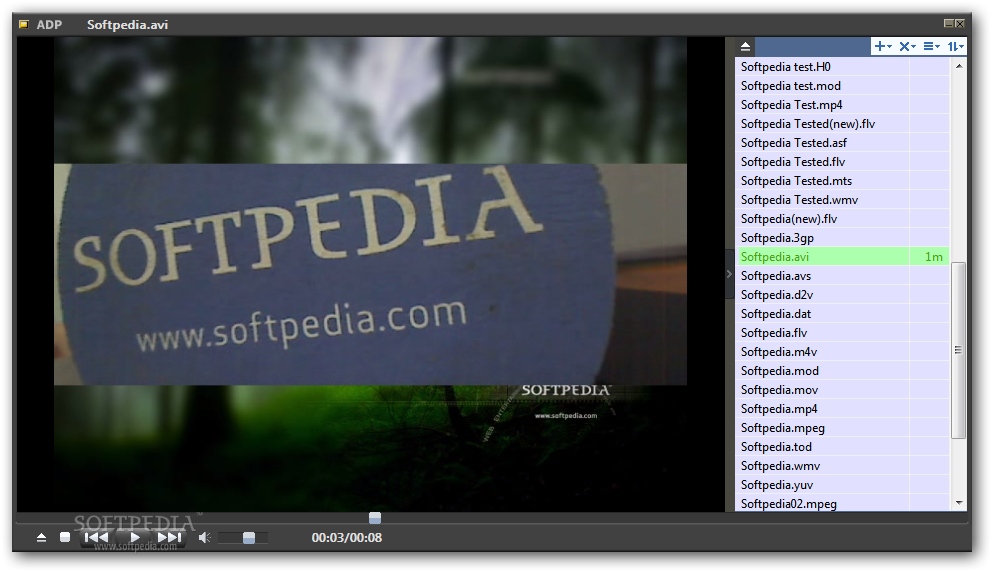992x572 pixels.
Task: Select Softpedia.3gp in playlist
Action: (841, 237)
